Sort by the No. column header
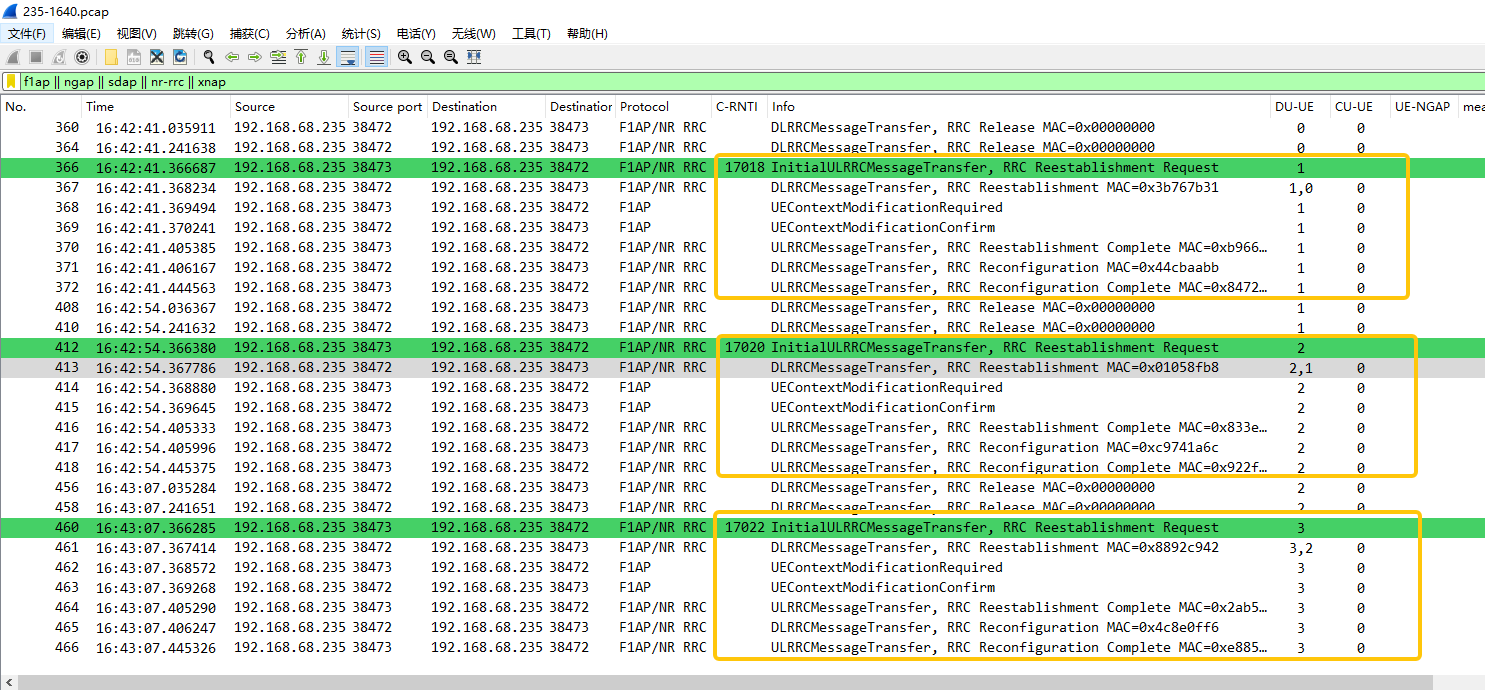Viewport: 1485px width, 690px height. (41, 107)
